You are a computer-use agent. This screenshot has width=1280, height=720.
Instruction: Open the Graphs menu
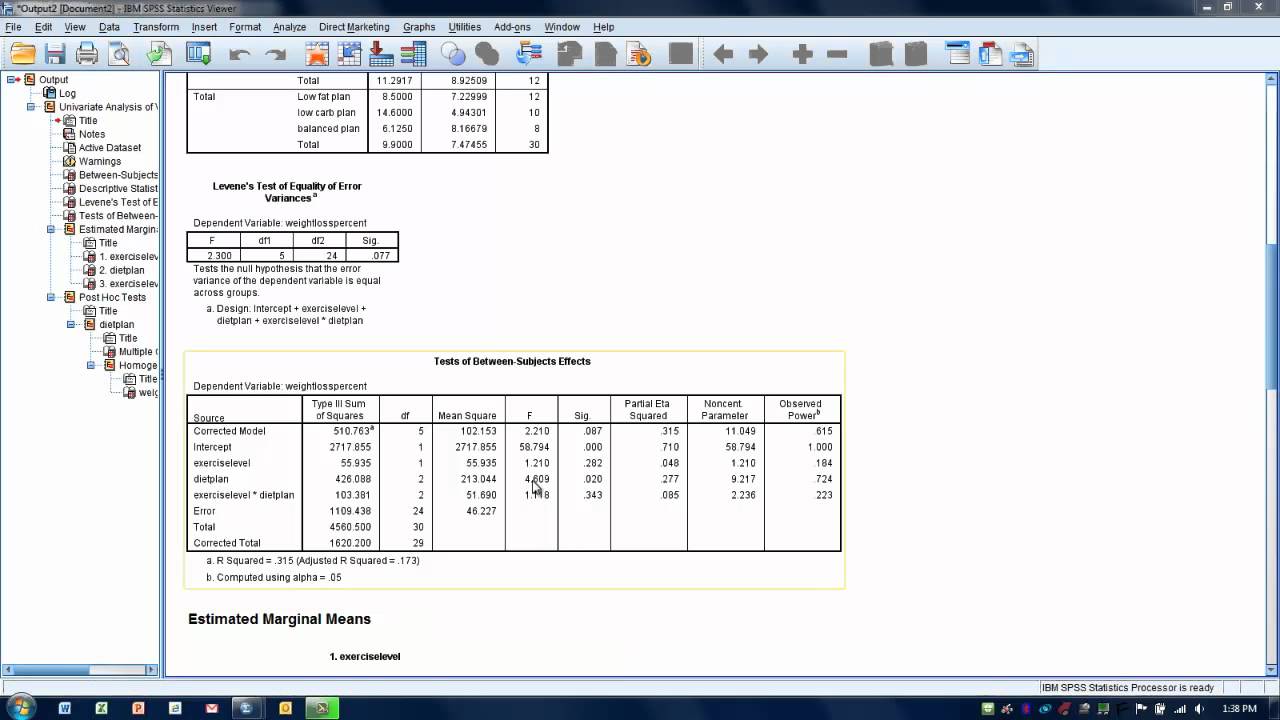point(419,27)
